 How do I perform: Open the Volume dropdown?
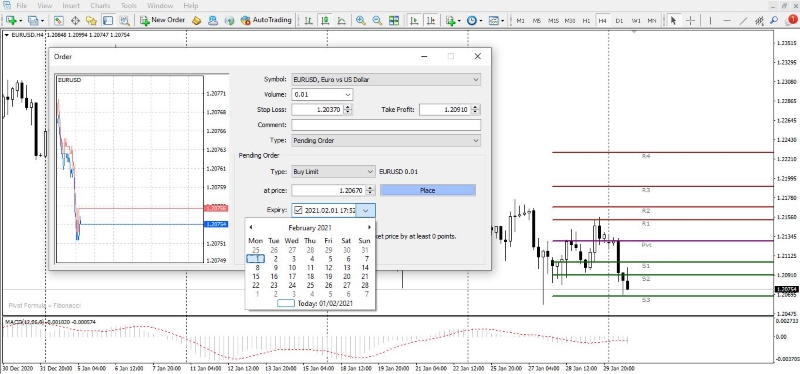(348, 94)
